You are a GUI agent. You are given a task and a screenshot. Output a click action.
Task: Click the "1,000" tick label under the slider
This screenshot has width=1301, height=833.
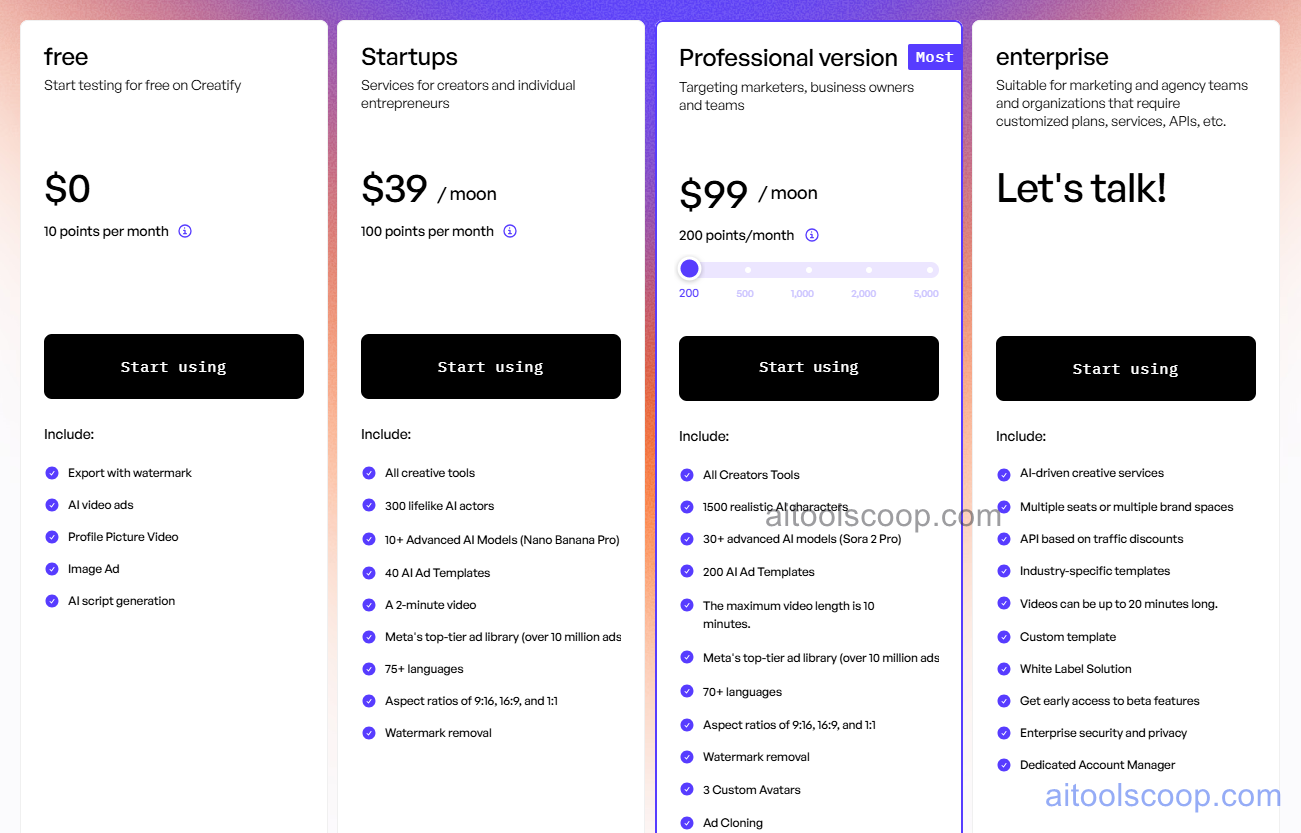(802, 293)
